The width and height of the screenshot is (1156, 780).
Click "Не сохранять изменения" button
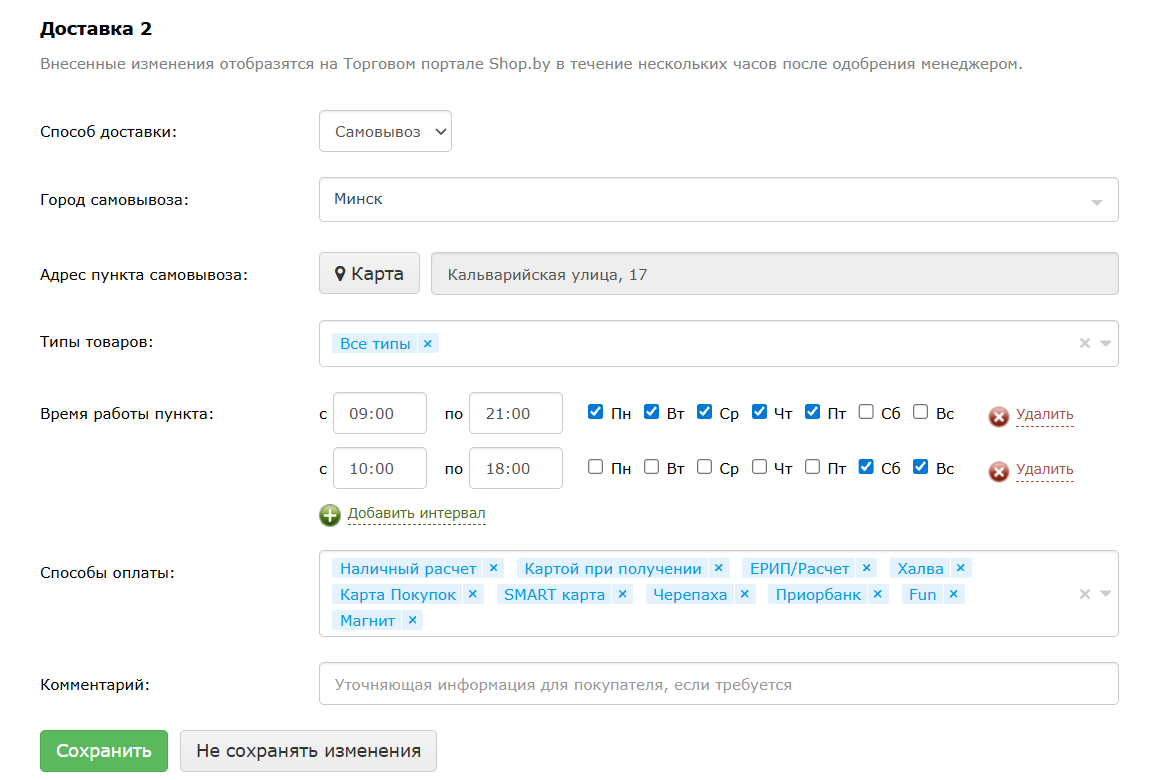pos(308,751)
